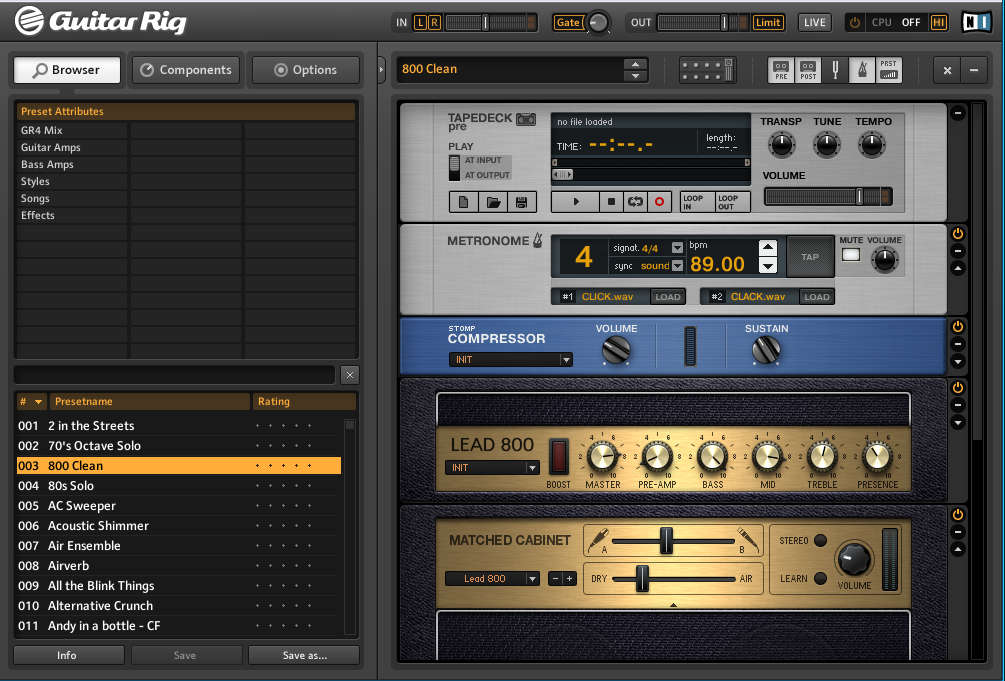Toggle engine power icon next to CPU
This screenshot has width=1005, height=681.
(854, 22)
